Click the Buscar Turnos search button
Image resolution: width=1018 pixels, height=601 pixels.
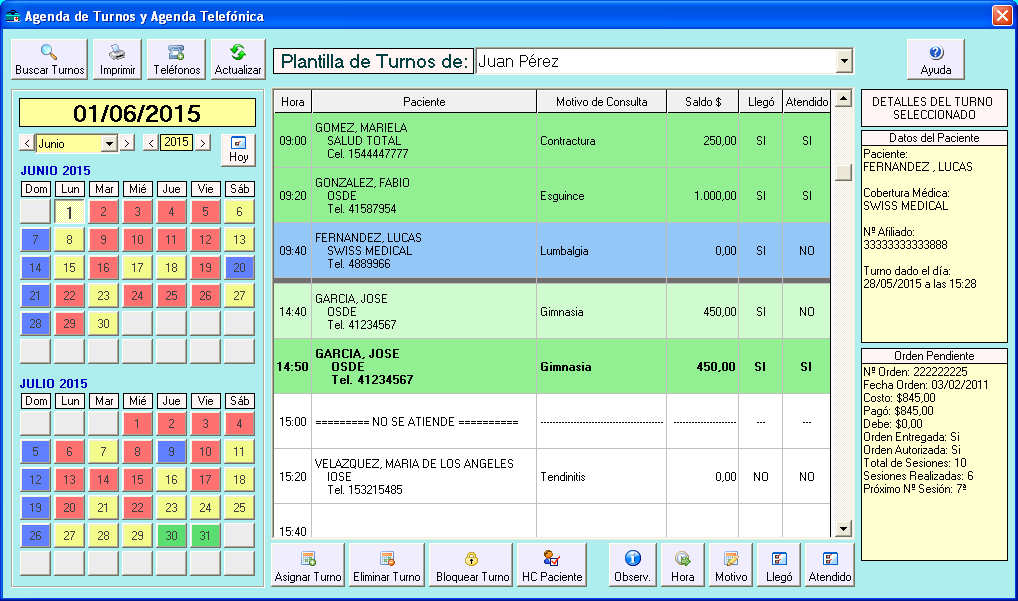click(x=49, y=60)
